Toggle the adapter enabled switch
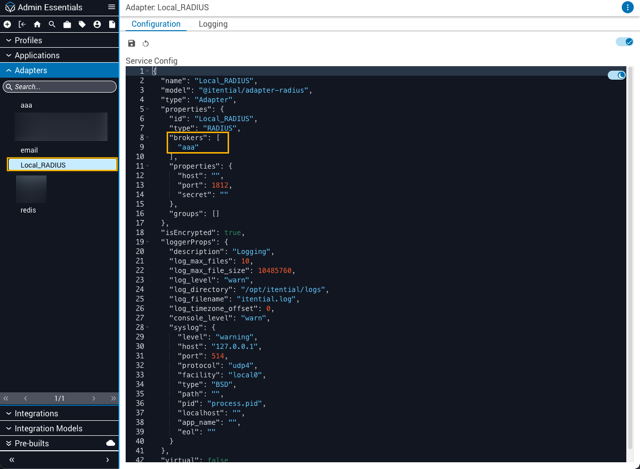The image size is (640, 469). 624,42
